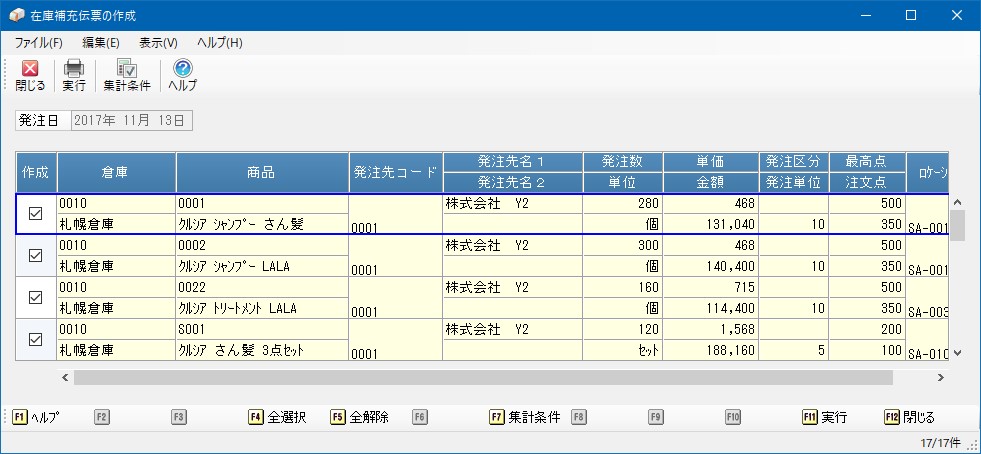Clear all selections with F5 全解除
The image size is (981, 454).
pyautogui.click(x=360, y=417)
